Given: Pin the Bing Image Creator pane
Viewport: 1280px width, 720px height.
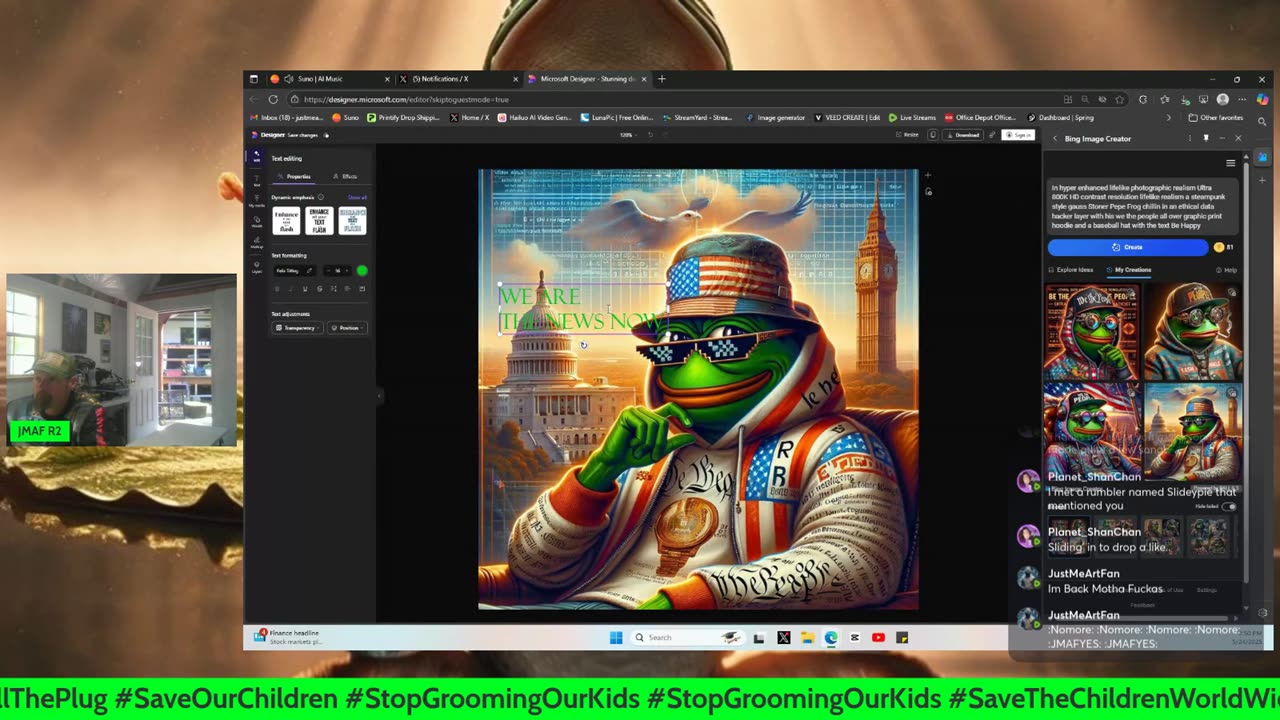Looking at the screenshot, I should [x=1206, y=138].
